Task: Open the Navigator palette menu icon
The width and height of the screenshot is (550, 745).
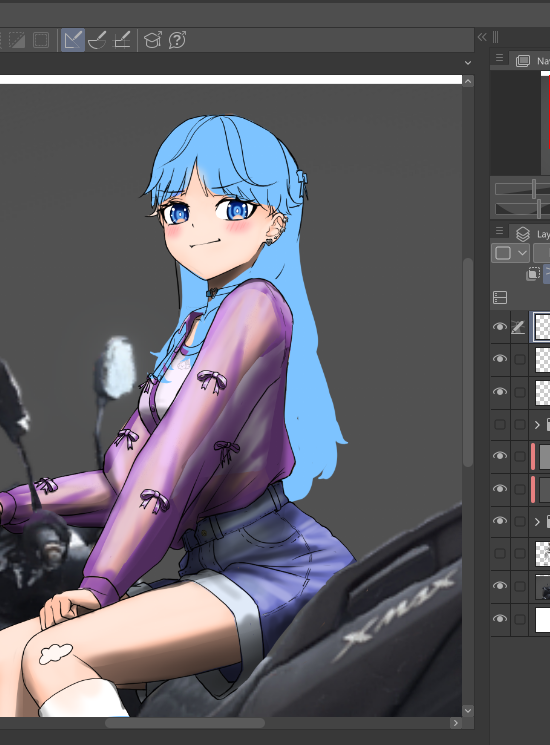Action: [499, 57]
